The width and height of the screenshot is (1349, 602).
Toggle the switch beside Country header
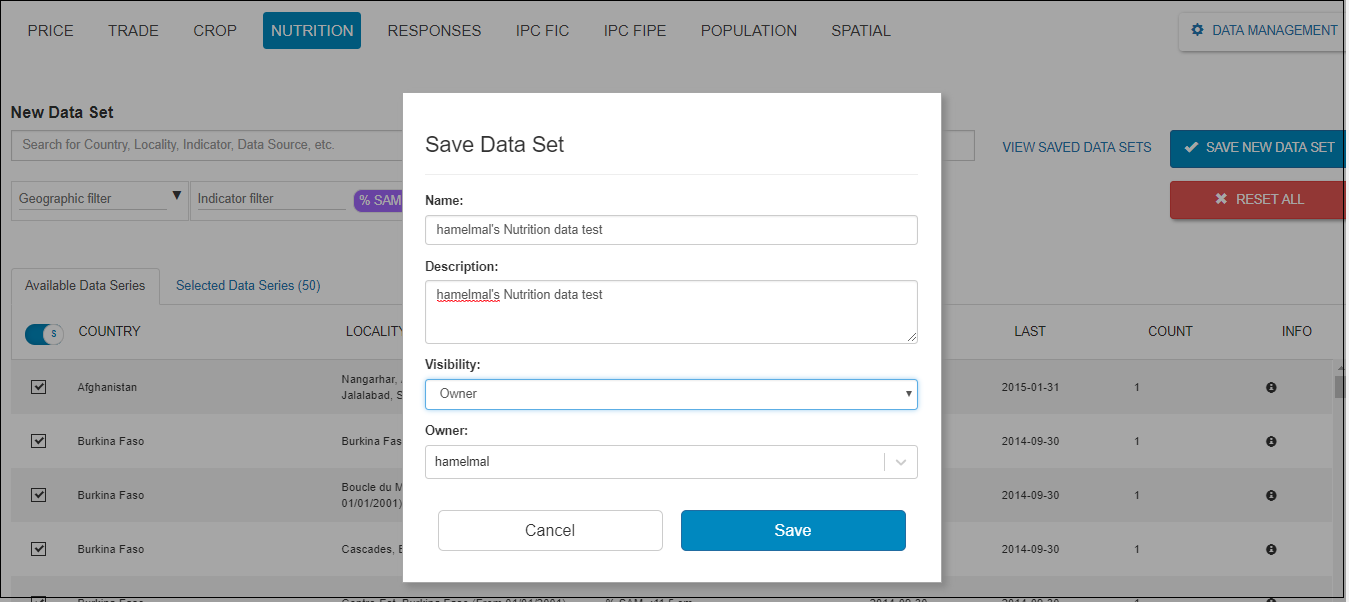pyautogui.click(x=44, y=333)
